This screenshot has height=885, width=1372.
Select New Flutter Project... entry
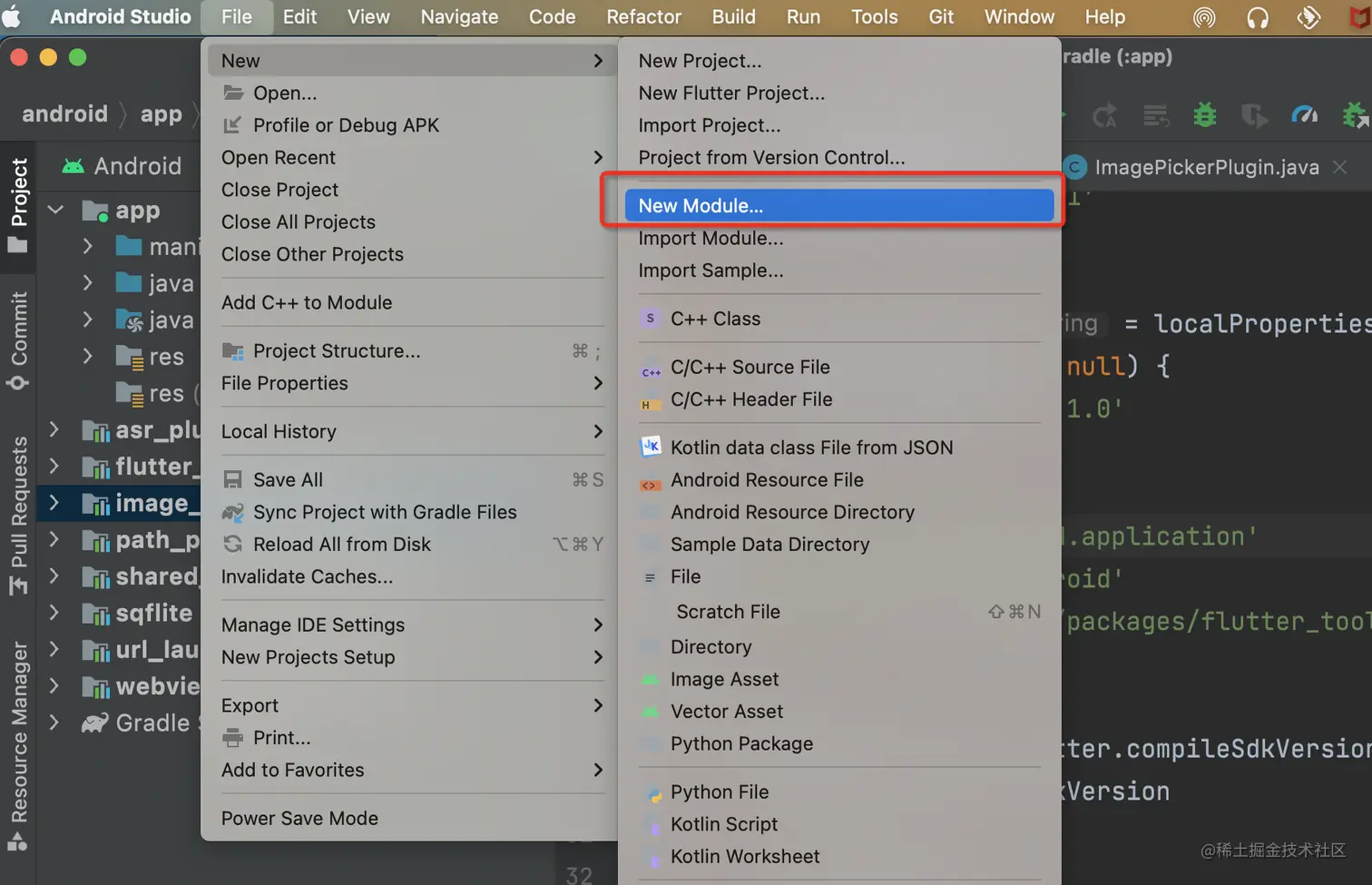point(839,93)
